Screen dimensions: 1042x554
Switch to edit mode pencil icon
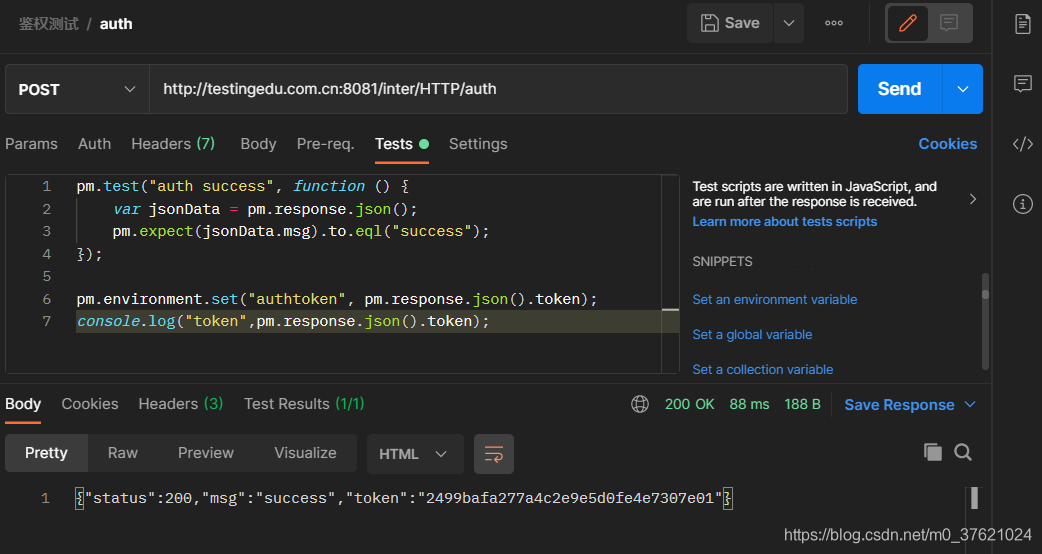click(x=908, y=23)
